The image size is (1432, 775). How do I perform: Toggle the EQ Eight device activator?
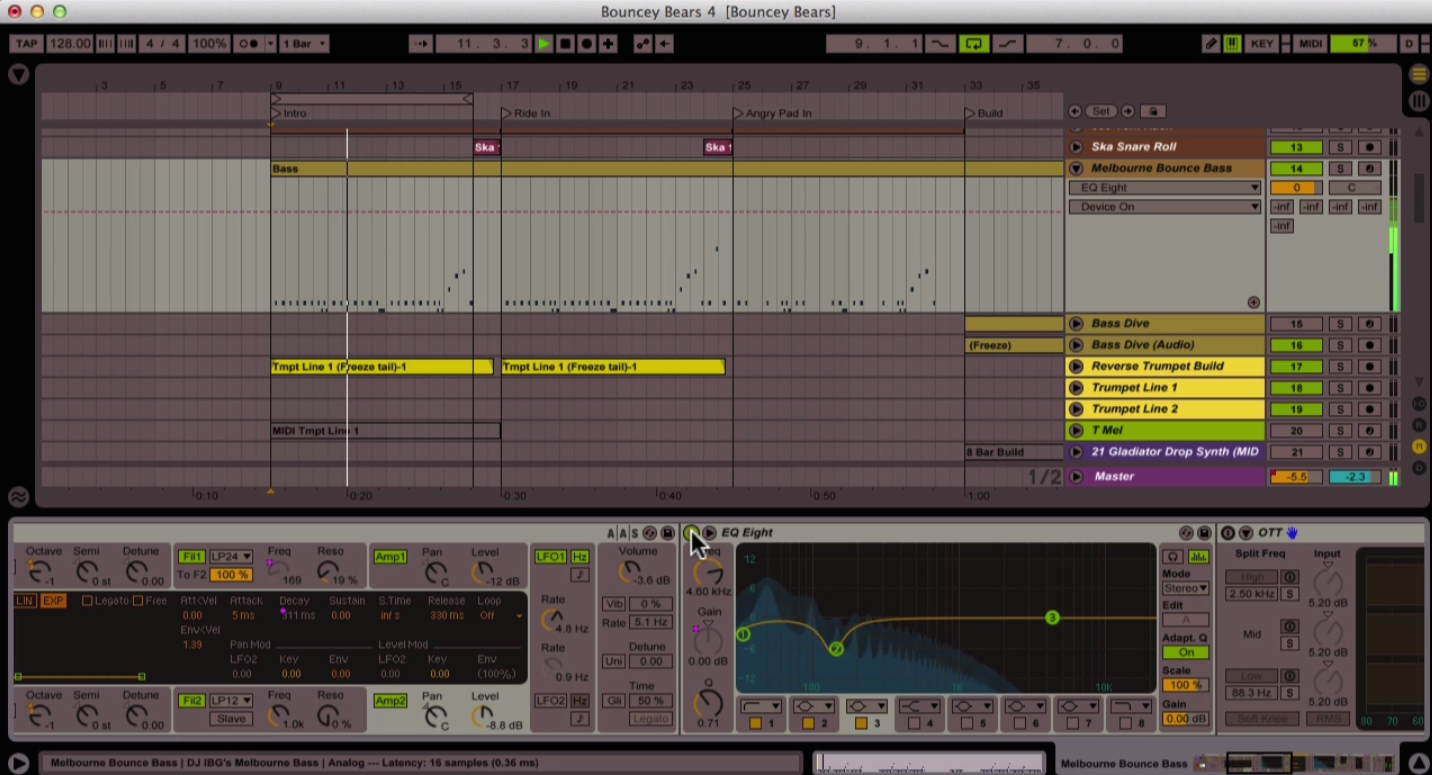coord(691,533)
